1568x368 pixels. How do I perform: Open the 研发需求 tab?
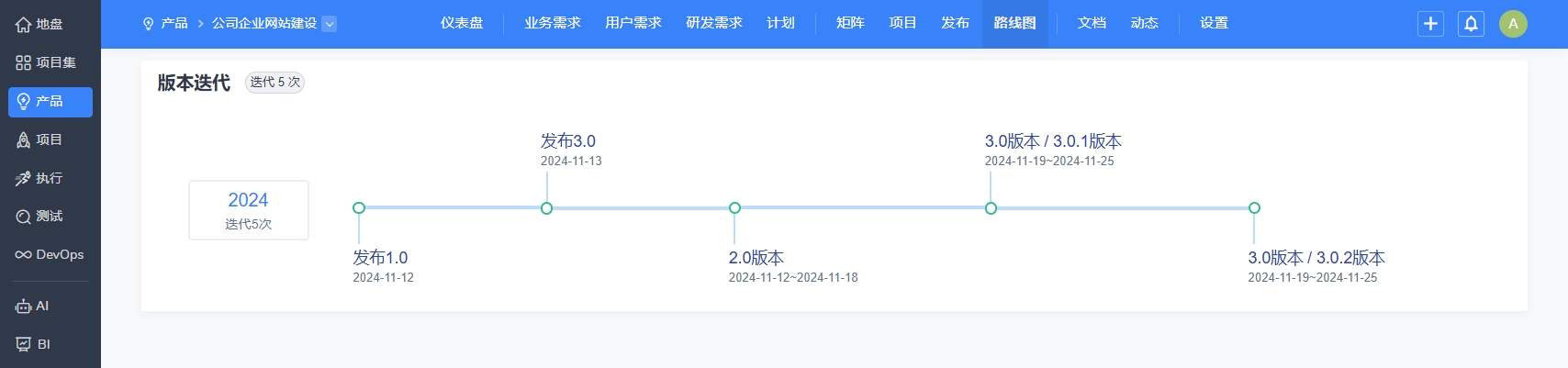(x=714, y=23)
